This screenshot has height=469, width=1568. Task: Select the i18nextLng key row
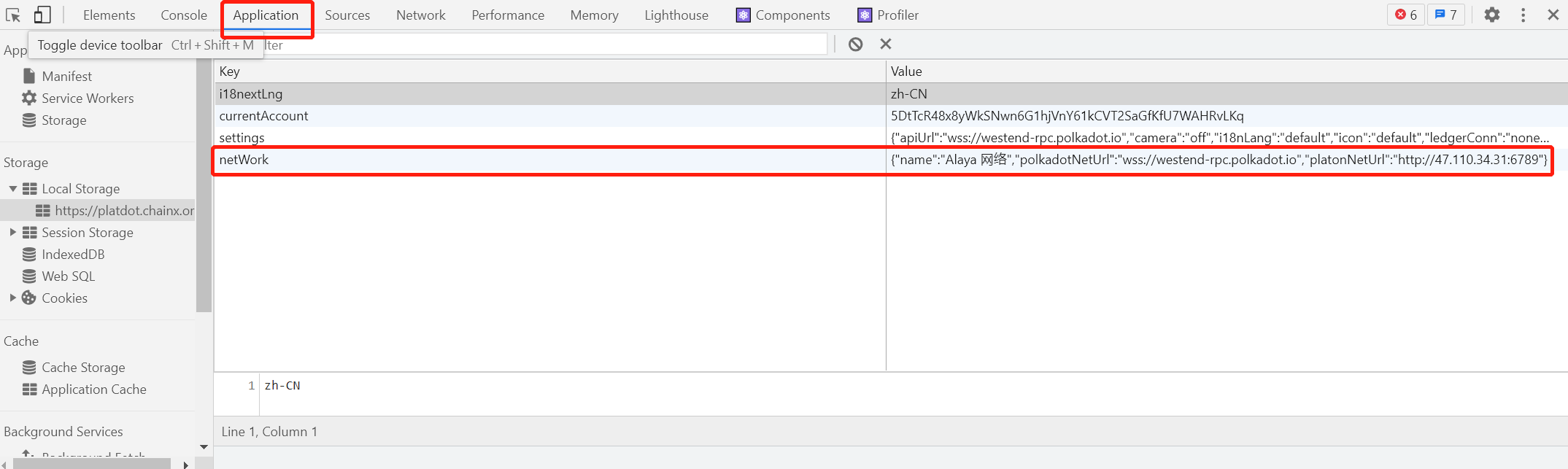pyautogui.click(x=891, y=93)
